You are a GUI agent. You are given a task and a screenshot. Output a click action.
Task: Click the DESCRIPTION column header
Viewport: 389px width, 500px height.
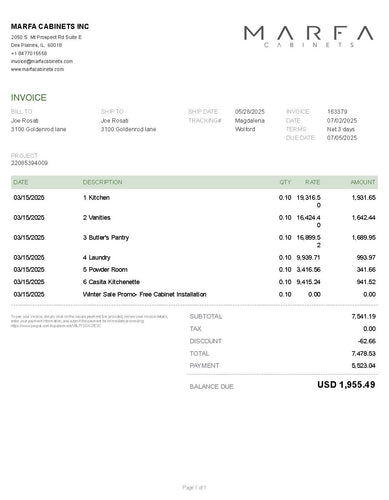click(x=102, y=182)
